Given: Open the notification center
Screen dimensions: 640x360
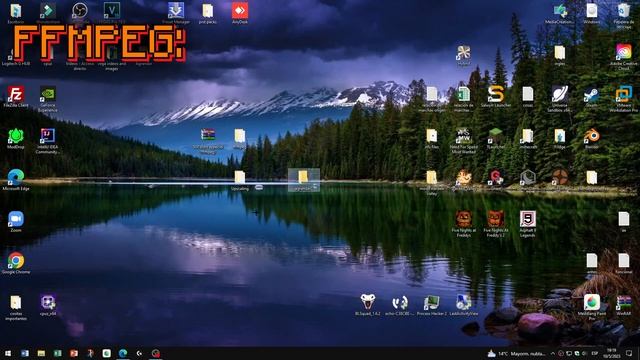Looking at the screenshot, I should (629, 353).
